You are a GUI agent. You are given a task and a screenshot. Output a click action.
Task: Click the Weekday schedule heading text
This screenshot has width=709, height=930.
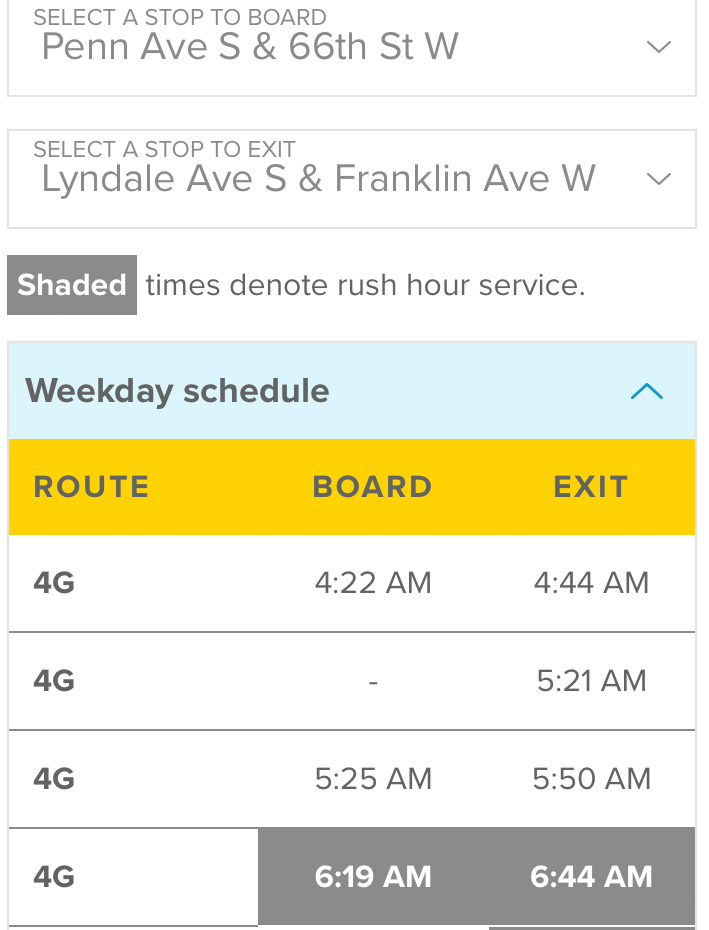coord(177,391)
